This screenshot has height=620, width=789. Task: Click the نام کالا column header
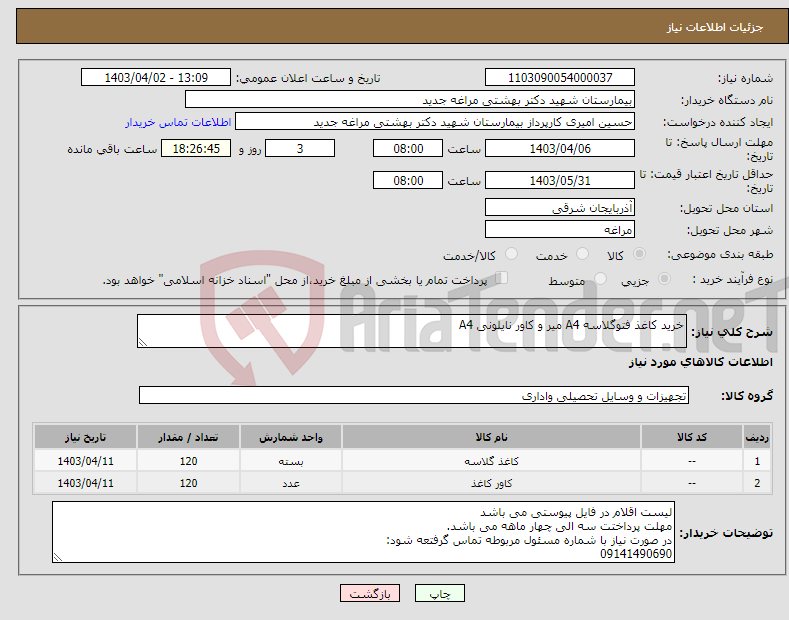click(x=491, y=437)
